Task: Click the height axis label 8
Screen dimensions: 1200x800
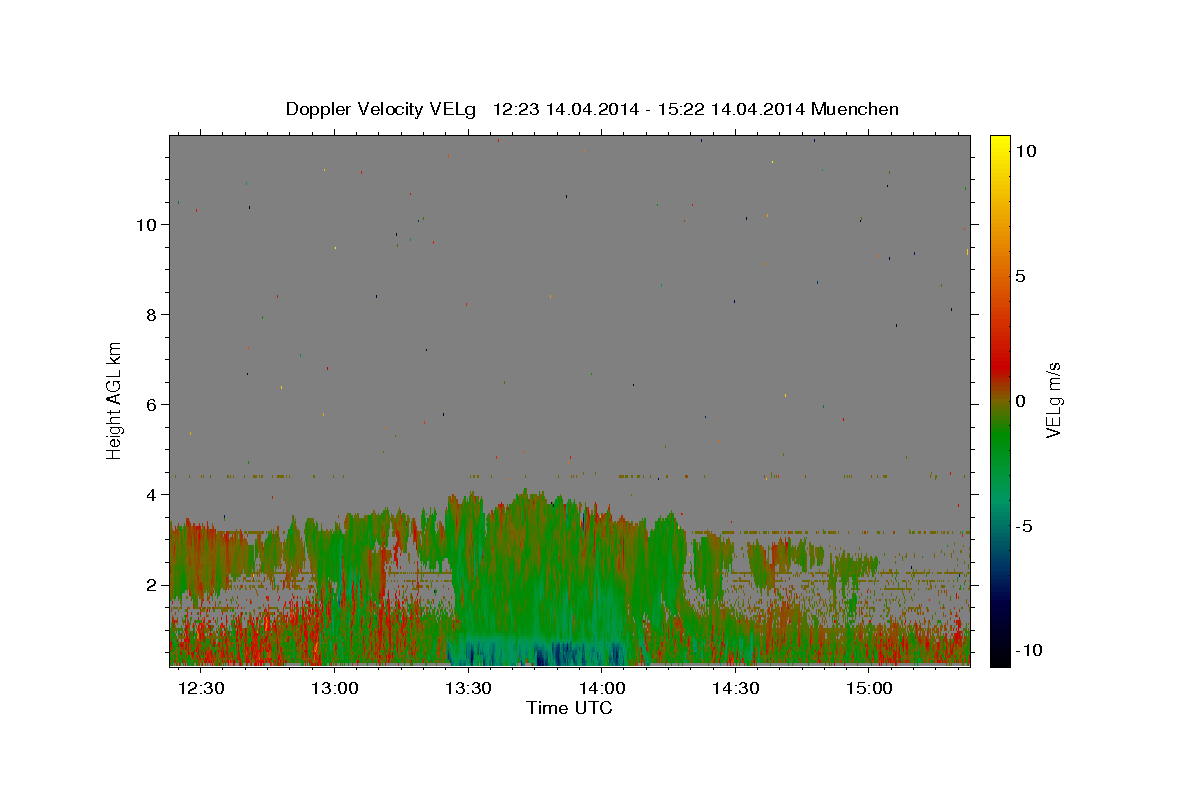Action: 152,315
